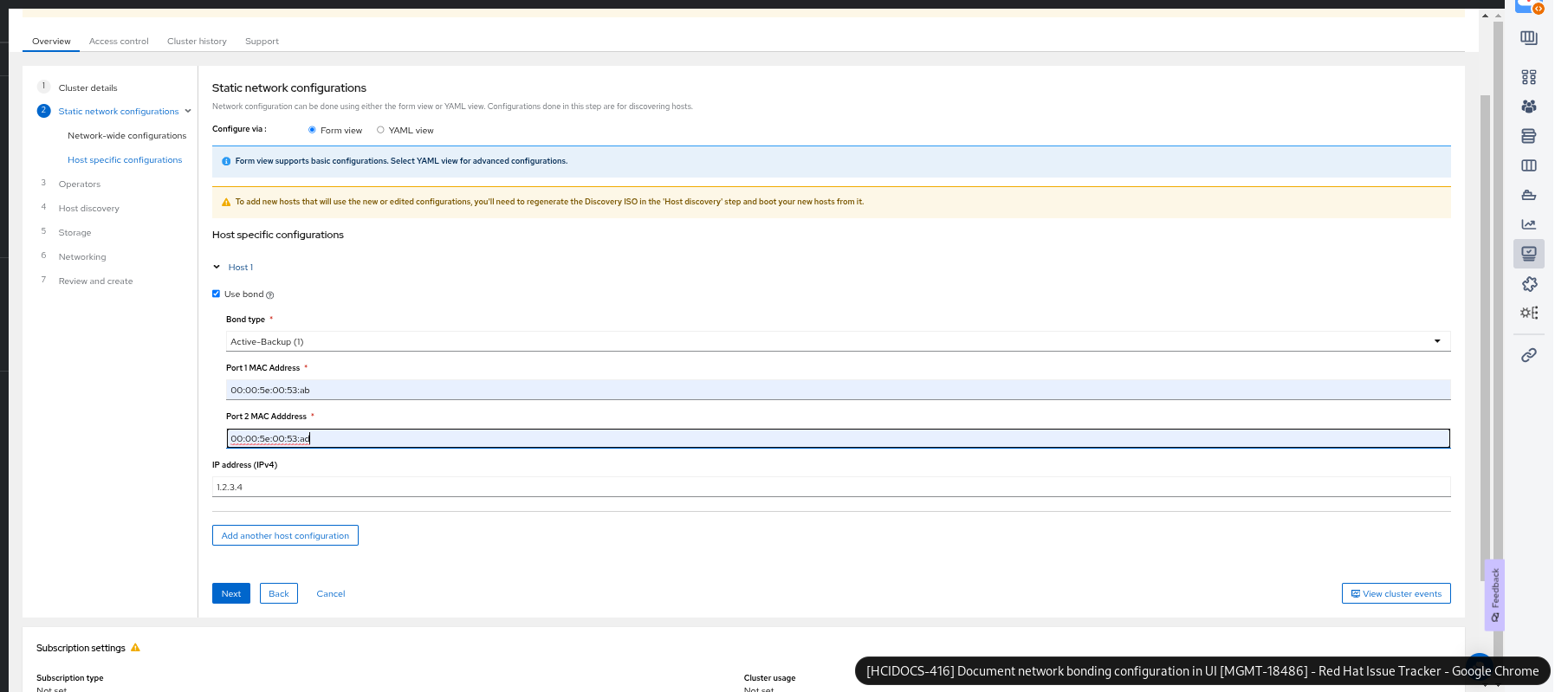
Task: Click the info icon in Form view notice
Action: [226, 161]
